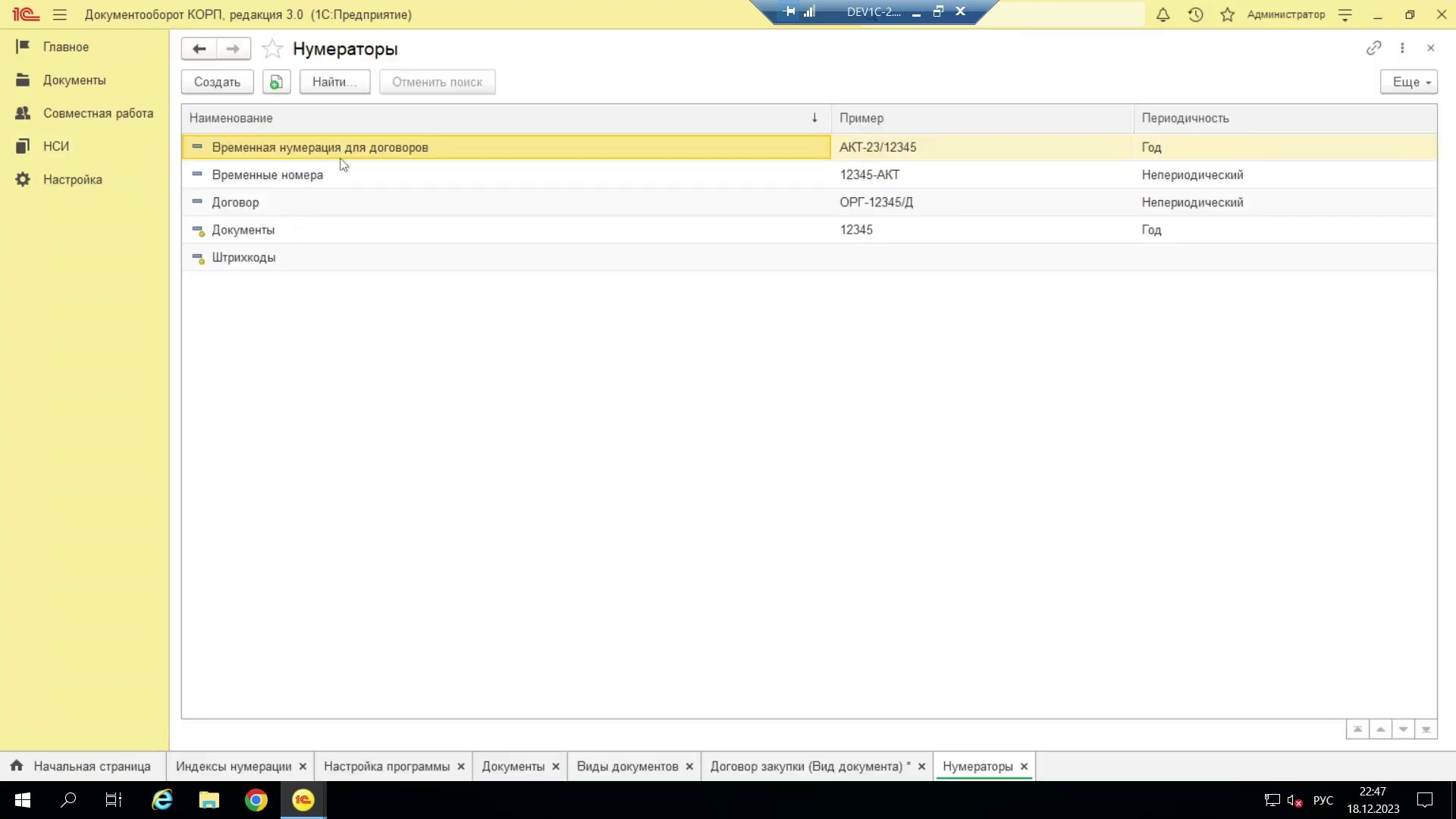Open the notifications bell
Viewport: 1456px width, 819px height.
click(x=1163, y=14)
